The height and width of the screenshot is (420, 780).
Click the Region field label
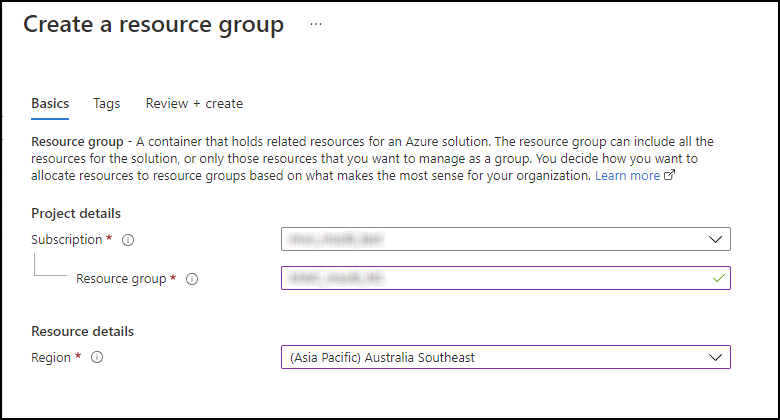51,358
